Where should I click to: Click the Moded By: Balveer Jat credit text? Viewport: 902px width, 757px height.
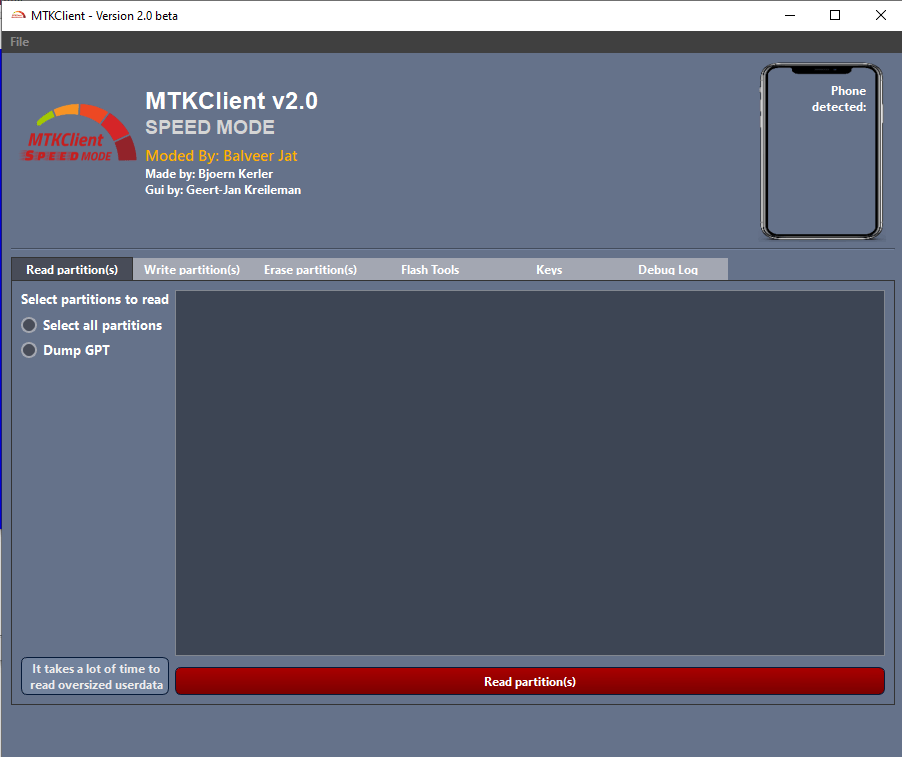click(x=221, y=156)
